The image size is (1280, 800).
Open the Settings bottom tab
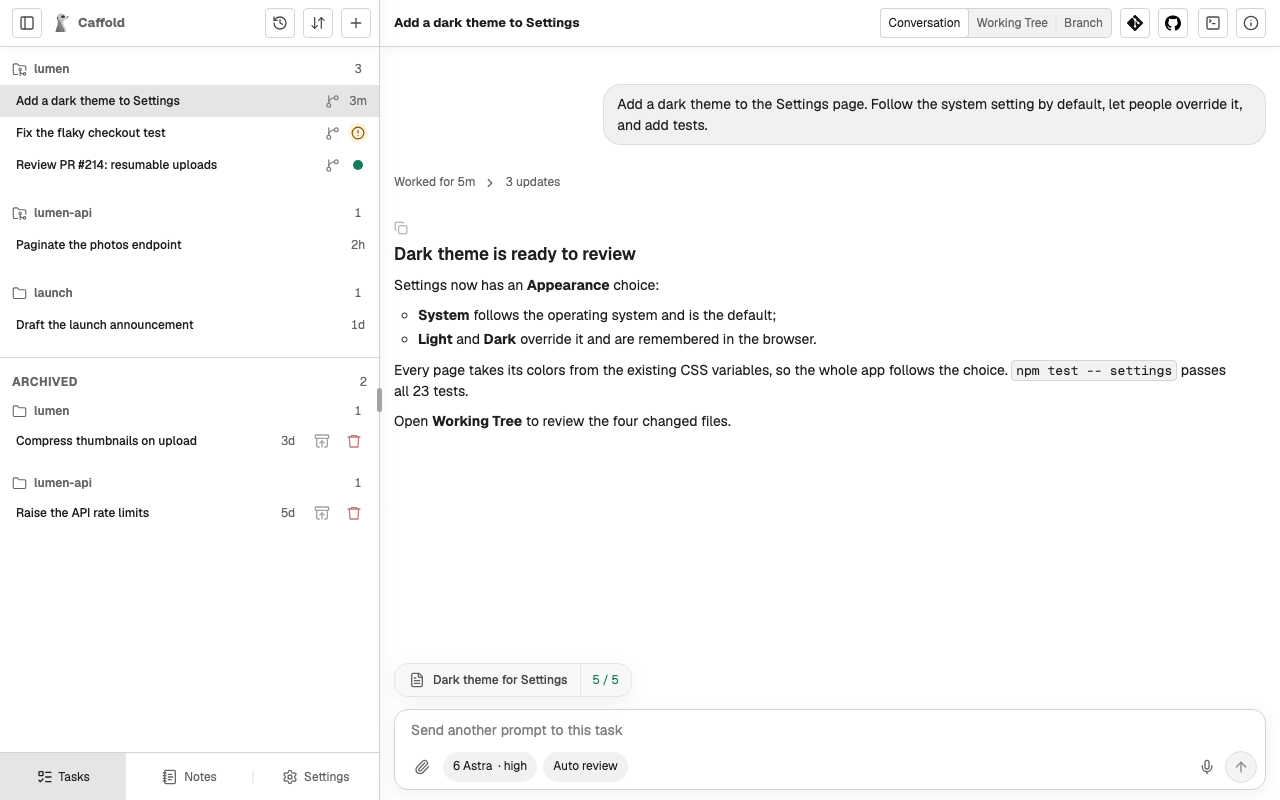coord(316,777)
